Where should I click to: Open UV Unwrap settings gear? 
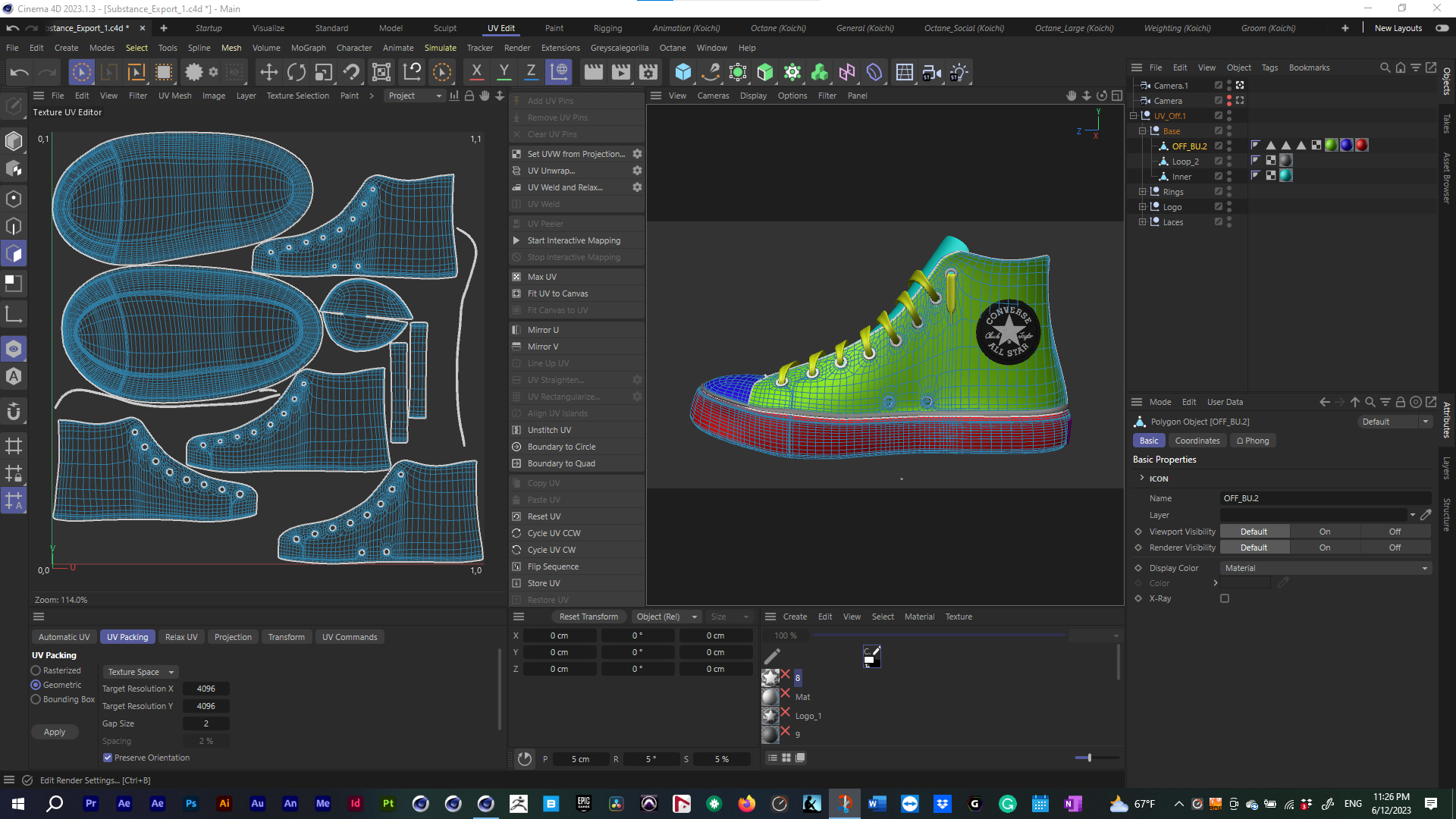[x=637, y=171]
